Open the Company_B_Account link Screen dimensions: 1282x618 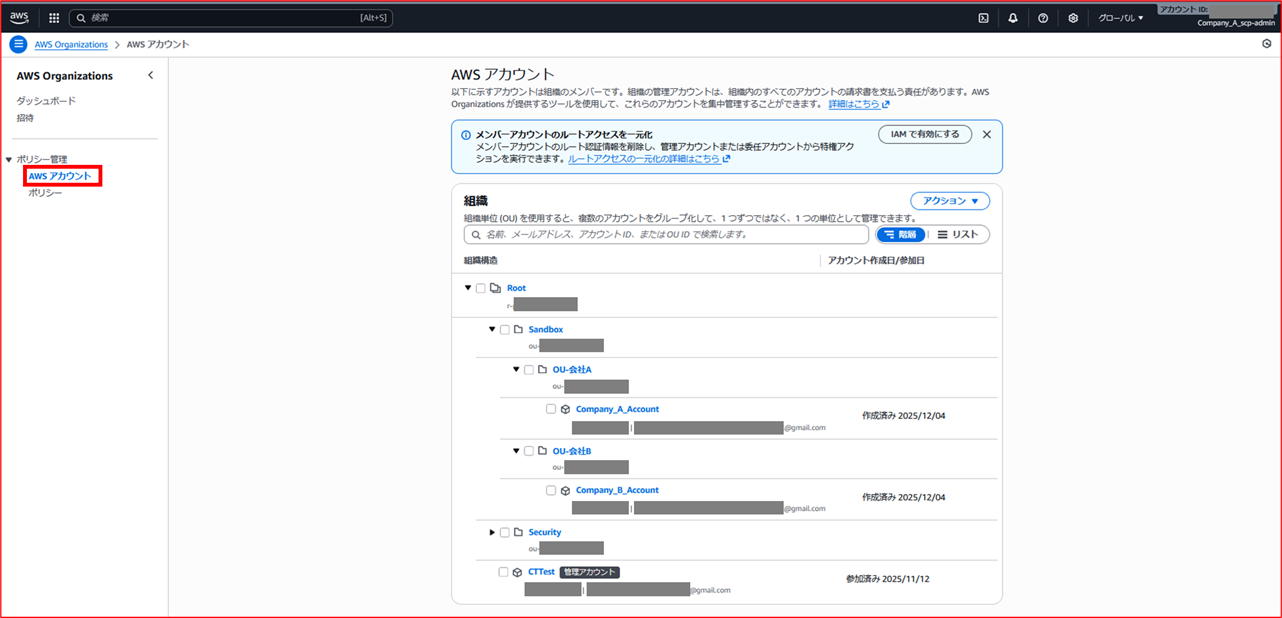click(x=617, y=489)
